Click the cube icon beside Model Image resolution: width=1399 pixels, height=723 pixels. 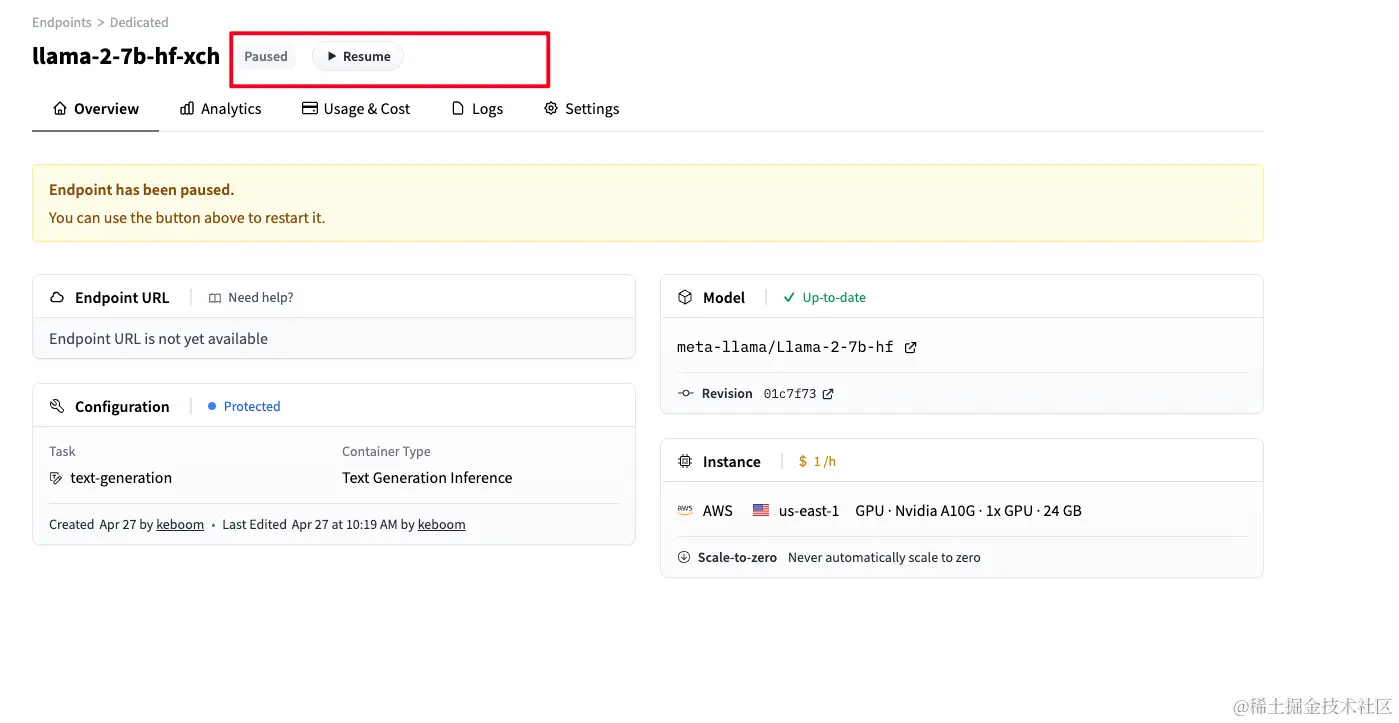685,298
